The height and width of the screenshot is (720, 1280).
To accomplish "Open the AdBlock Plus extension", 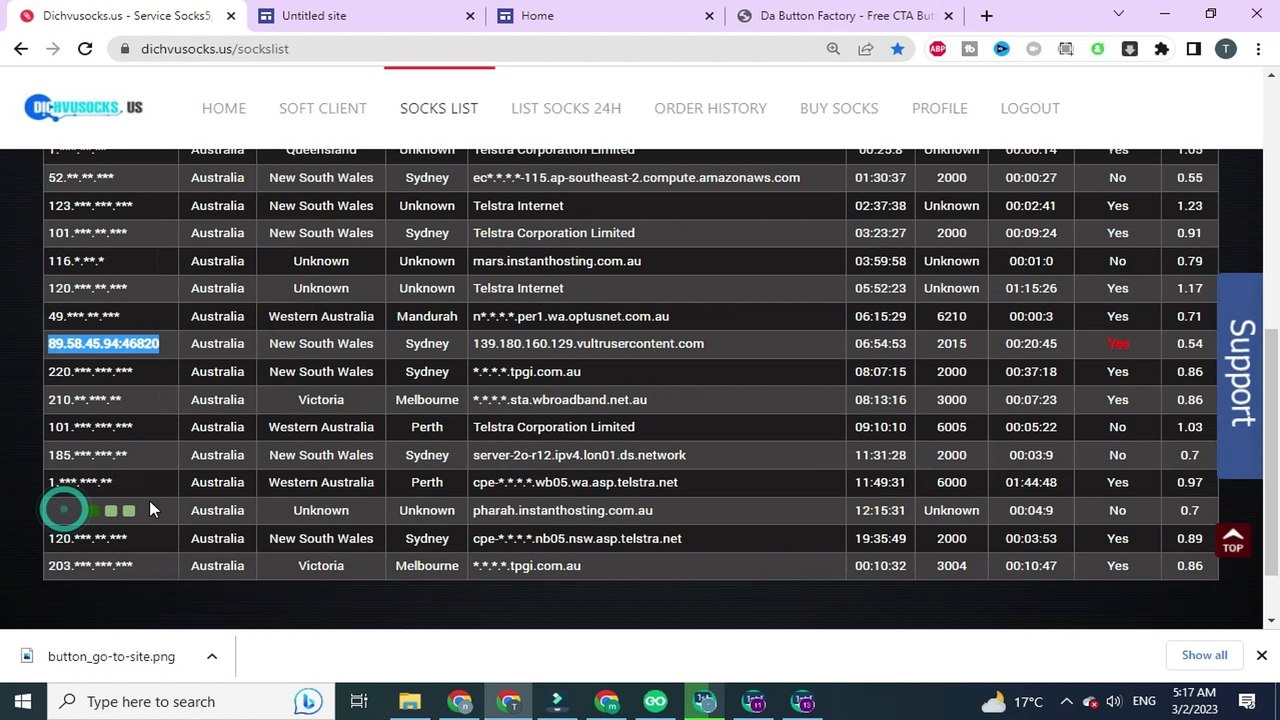I will click(937, 49).
